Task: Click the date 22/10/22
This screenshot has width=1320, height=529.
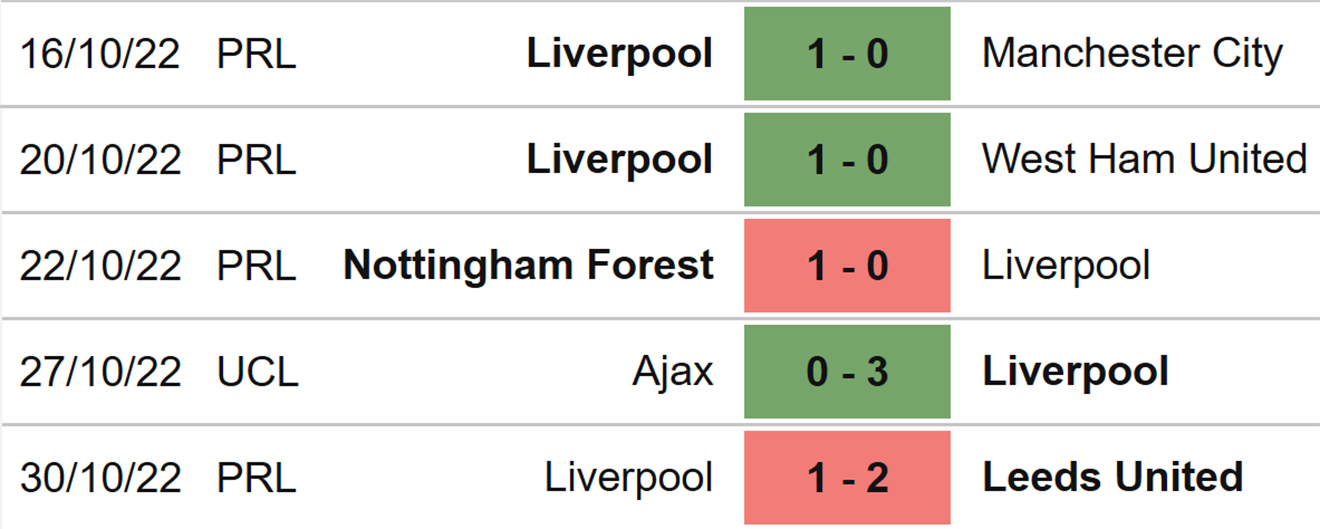Action: (100, 266)
